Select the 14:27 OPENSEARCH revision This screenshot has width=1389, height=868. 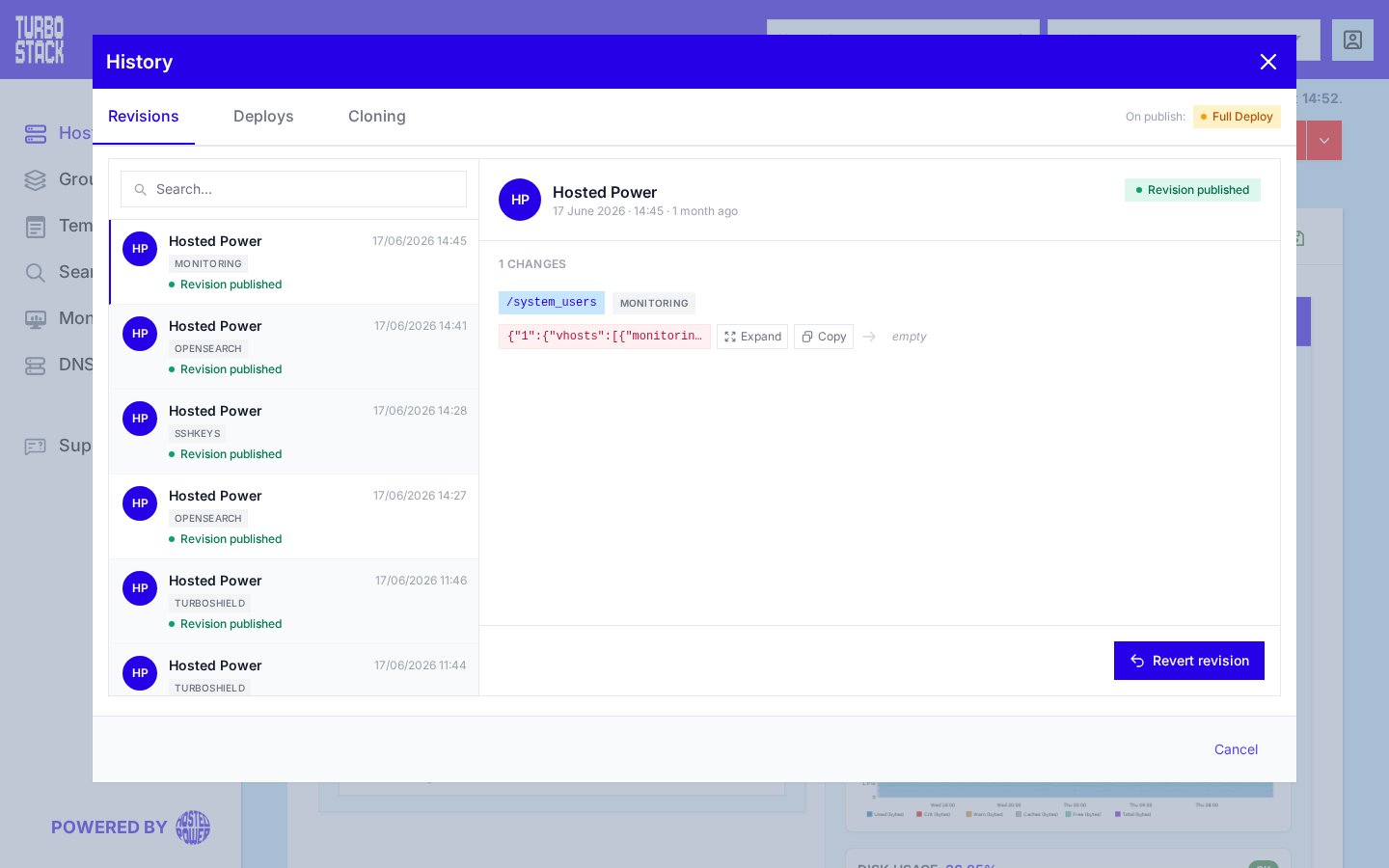294,517
